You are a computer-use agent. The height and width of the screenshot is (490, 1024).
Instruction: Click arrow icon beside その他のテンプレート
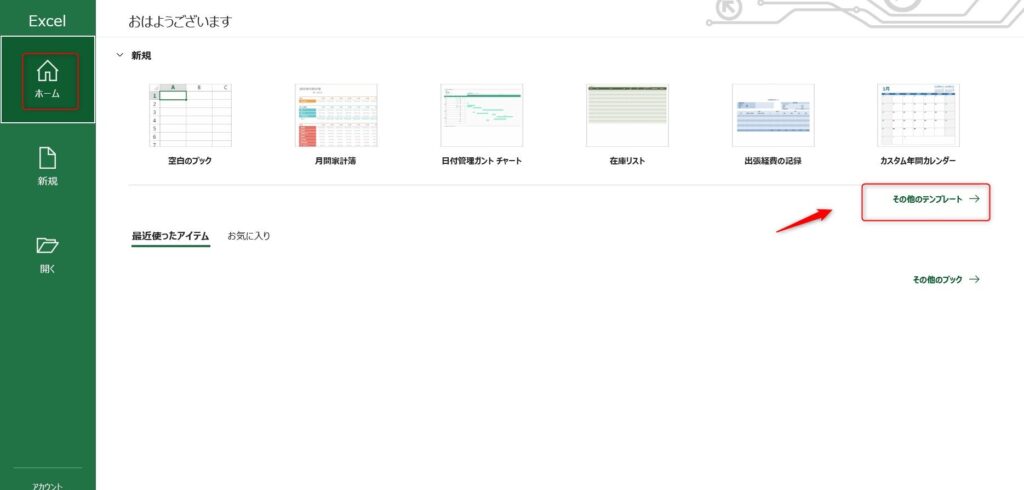[974, 199]
